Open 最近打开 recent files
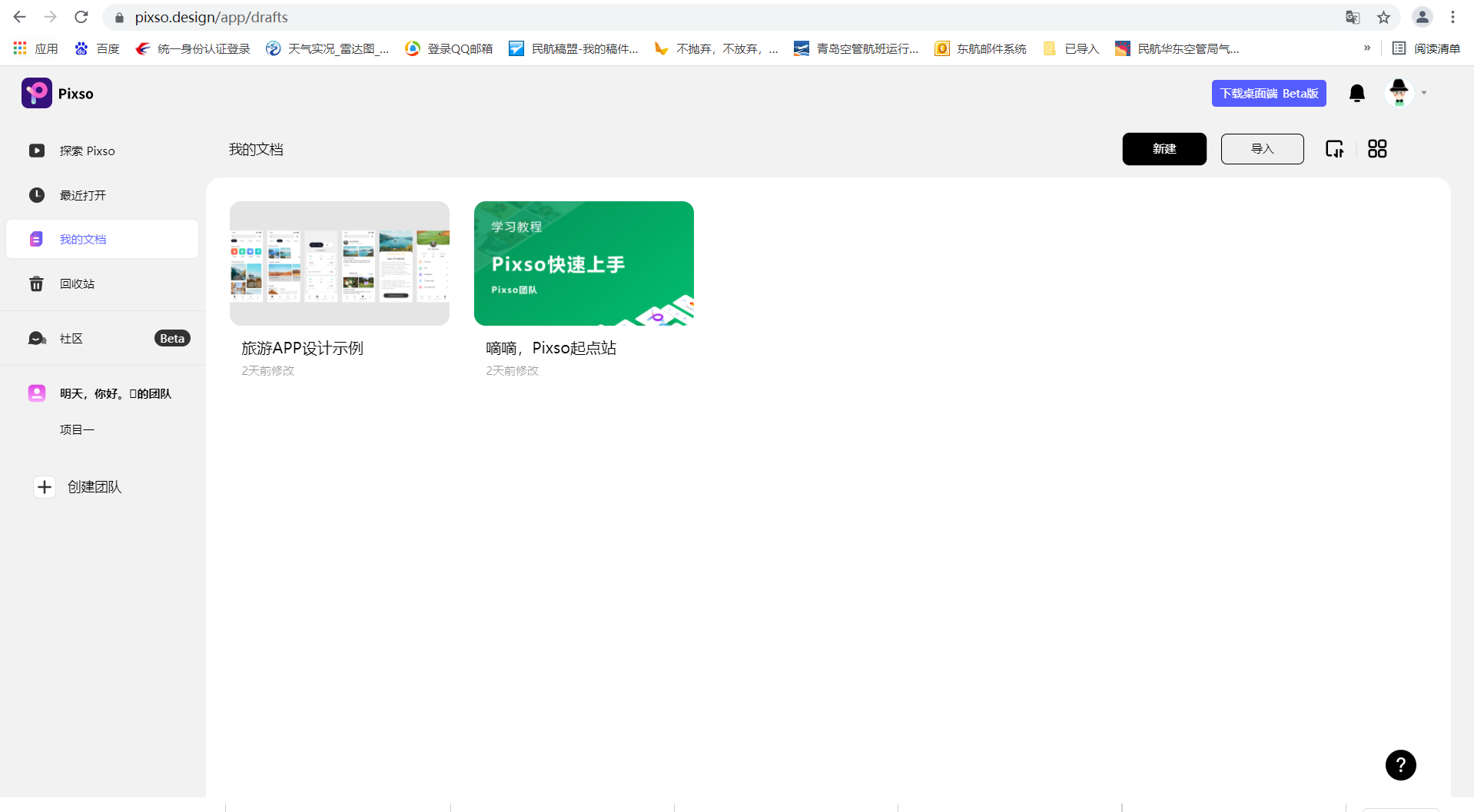The width and height of the screenshot is (1474, 812). tap(102, 195)
